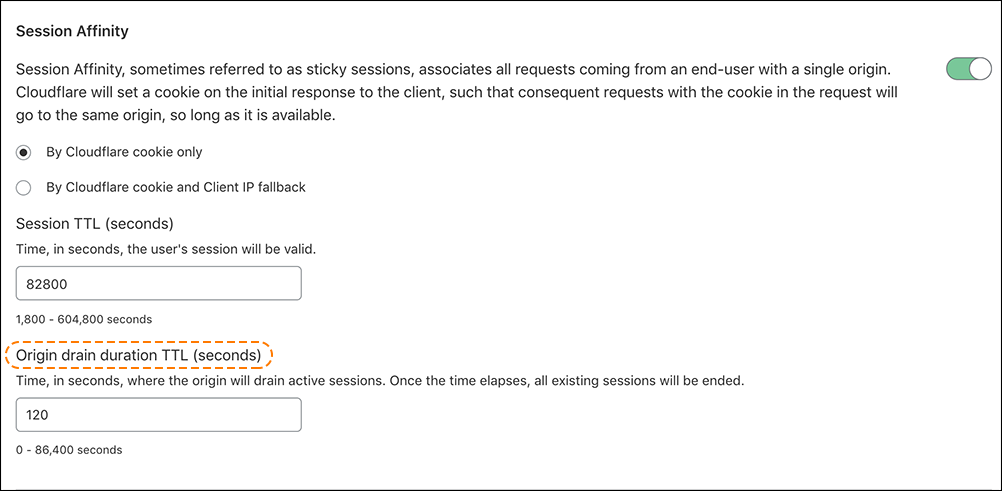Screen dimensions: 1002x491
Task: Click the 82800 value in Session TTL
Action: (x=46, y=284)
